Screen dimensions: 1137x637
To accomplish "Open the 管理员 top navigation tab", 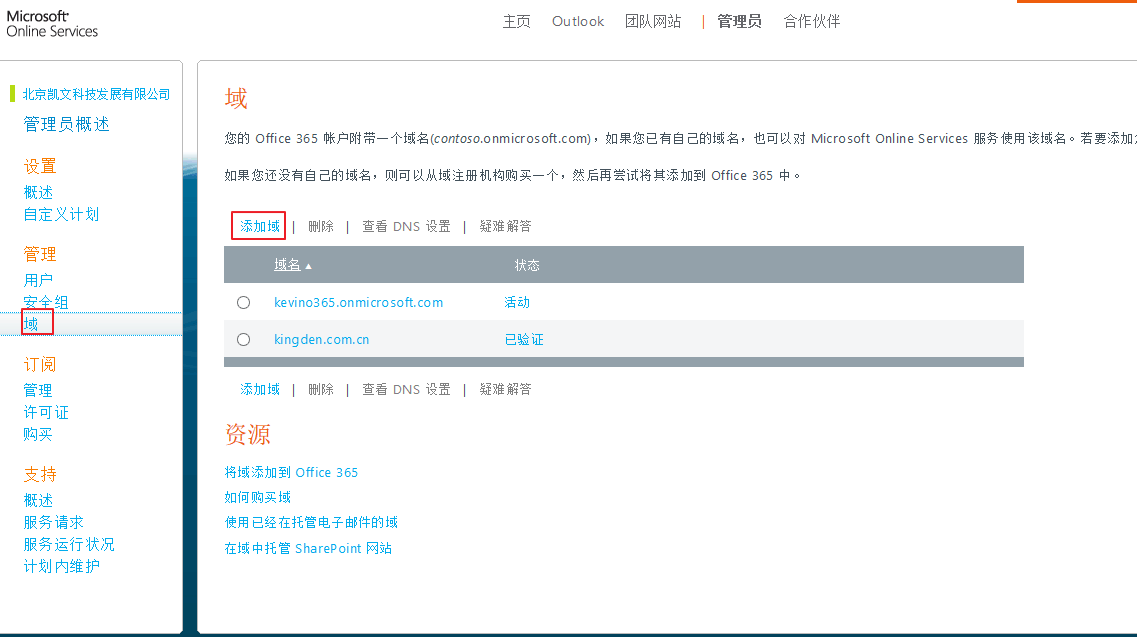I will click(740, 22).
